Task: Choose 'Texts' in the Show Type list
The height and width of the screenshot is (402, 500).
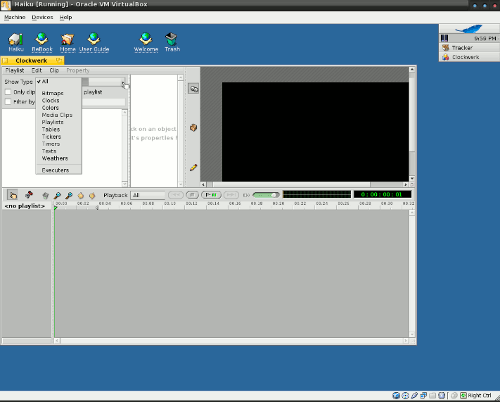Action: pos(58,151)
